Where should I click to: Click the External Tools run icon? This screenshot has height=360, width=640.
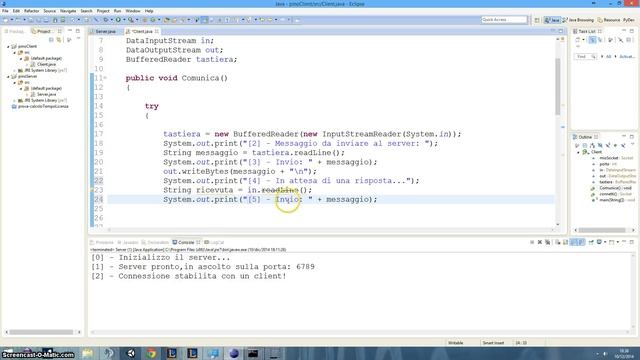pyautogui.click(x=131, y=20)
